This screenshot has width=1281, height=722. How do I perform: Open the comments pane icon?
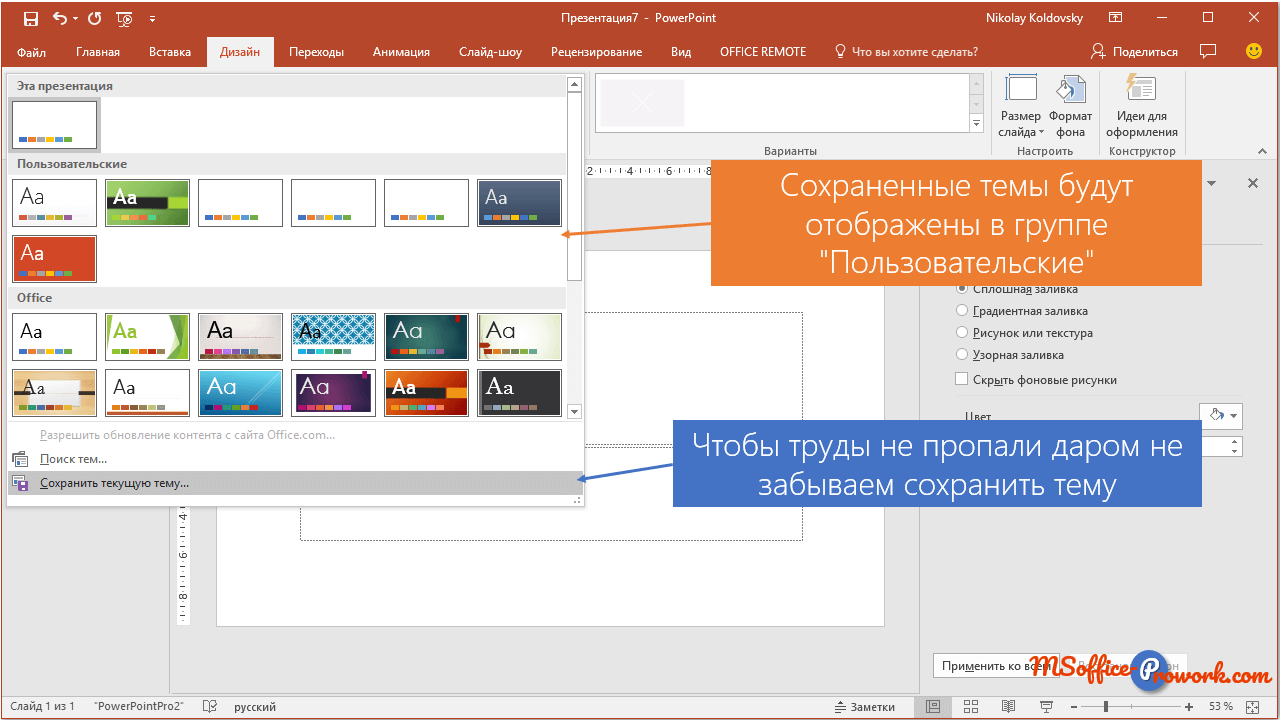[x=1208, y=51]
